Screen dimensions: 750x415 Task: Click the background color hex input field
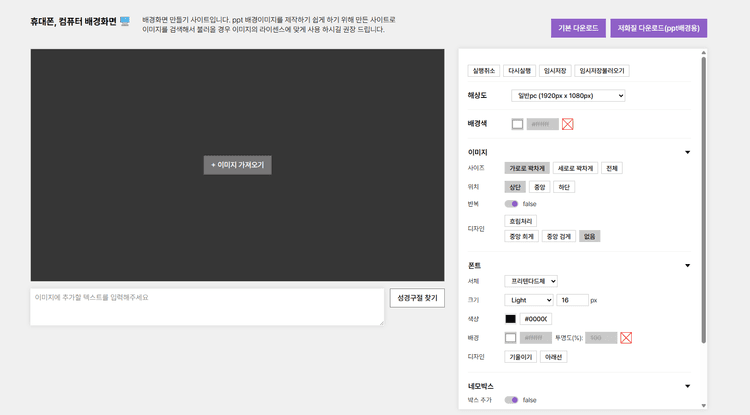click(x=542, y=124)
